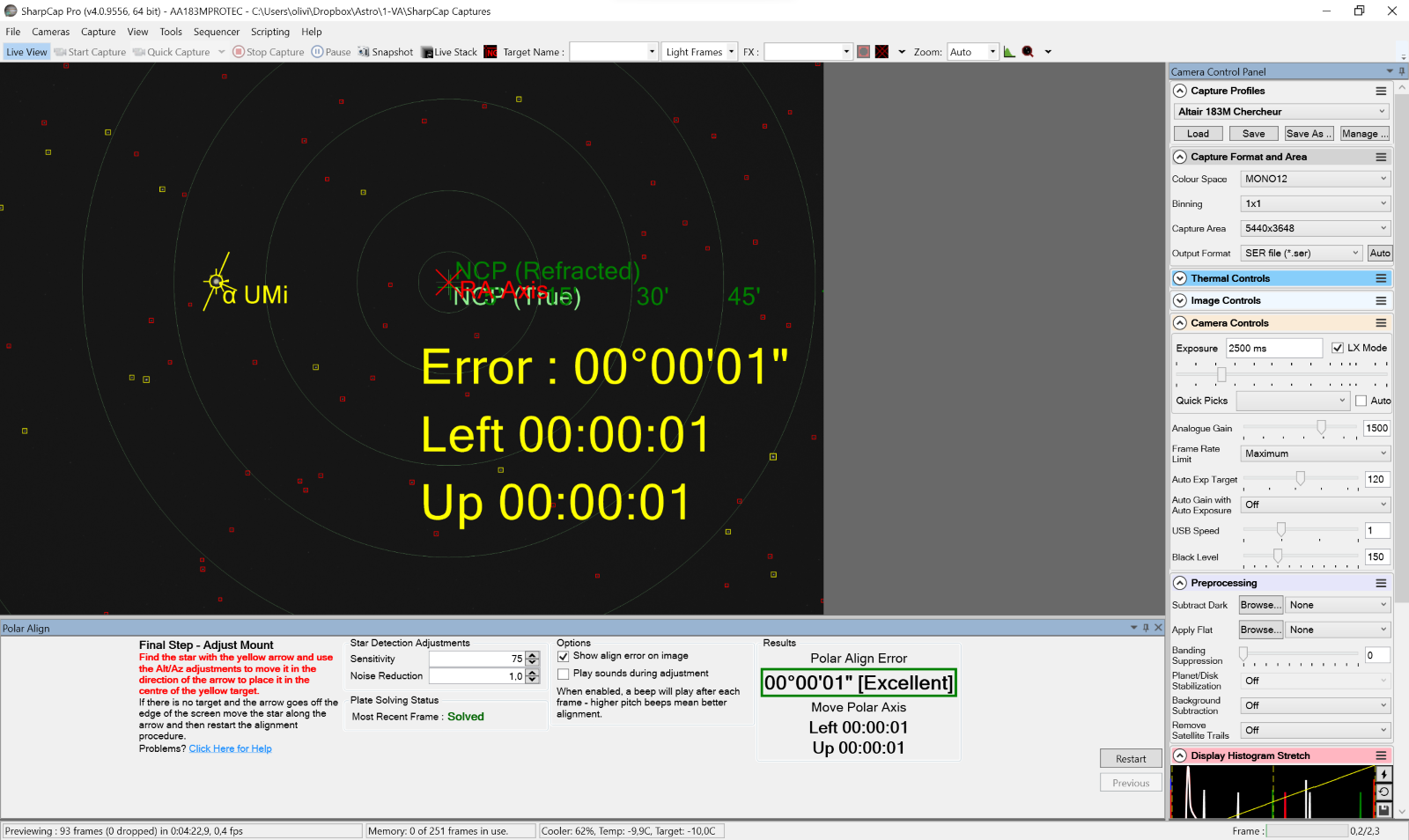Screen dimensions: 1409x840
Task: Click the histogram icon in the toolbar
Action: (x=1009, y=52)
